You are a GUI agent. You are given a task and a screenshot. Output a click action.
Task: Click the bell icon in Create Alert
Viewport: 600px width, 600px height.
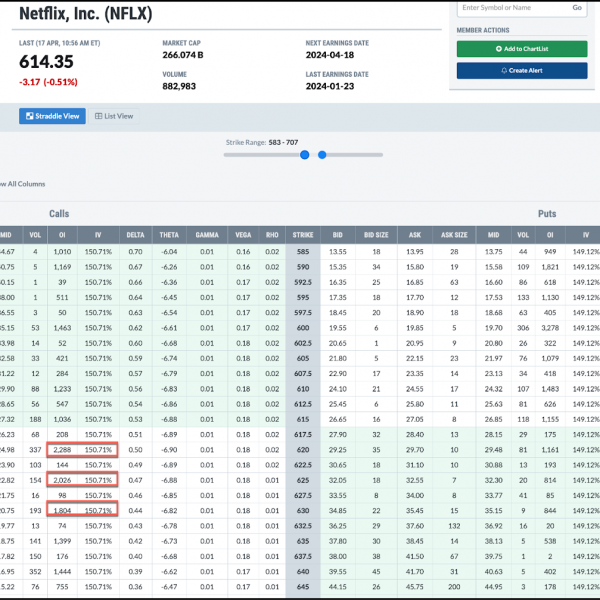pyautogui.click(x=504, y=70)
